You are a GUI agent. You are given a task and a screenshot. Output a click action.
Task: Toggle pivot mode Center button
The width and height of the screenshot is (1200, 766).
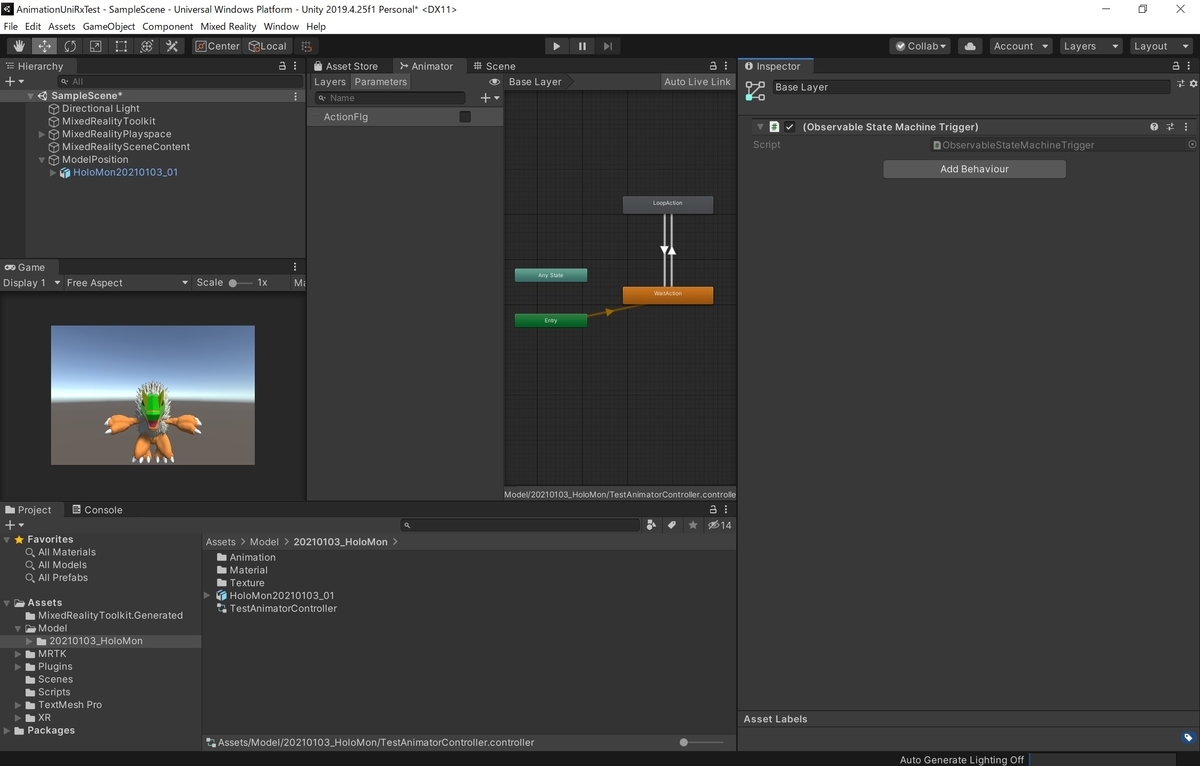[x=217, y=46]
